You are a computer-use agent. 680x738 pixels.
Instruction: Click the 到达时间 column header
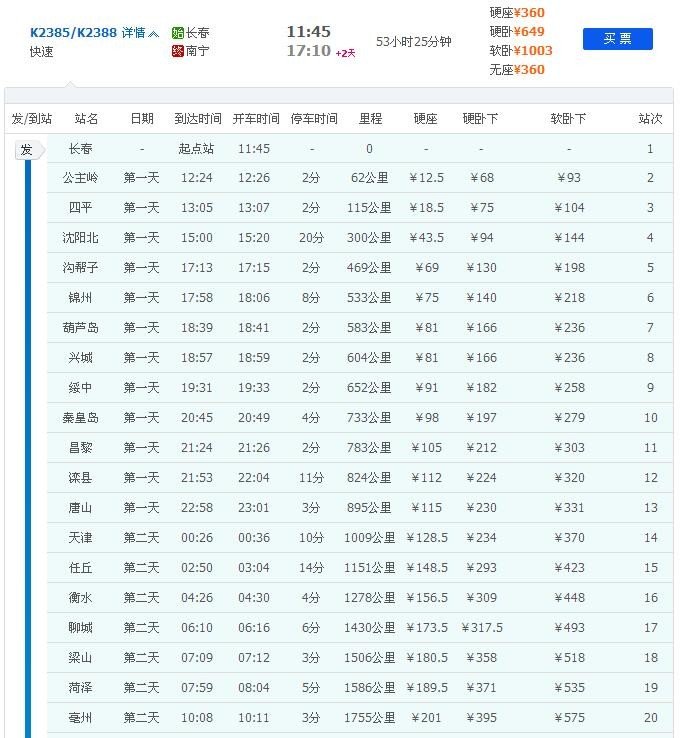point(198,119)
